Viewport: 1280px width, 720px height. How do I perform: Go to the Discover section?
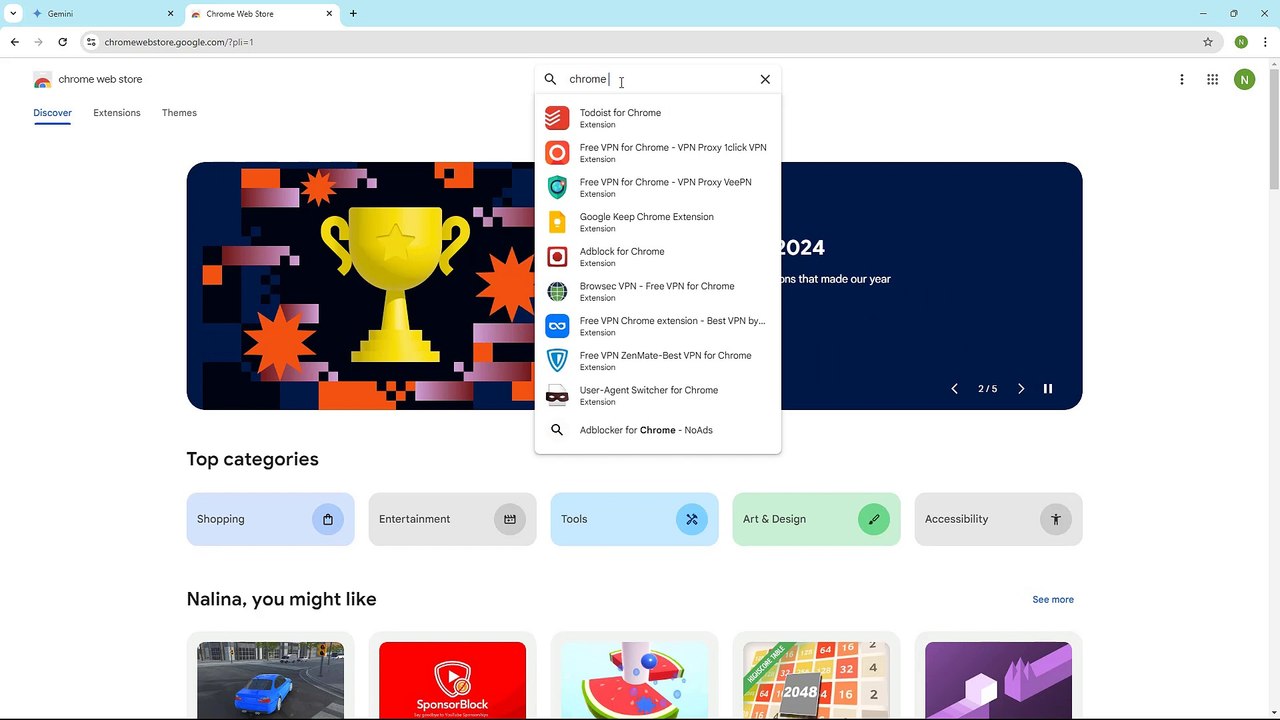[52, 113]
